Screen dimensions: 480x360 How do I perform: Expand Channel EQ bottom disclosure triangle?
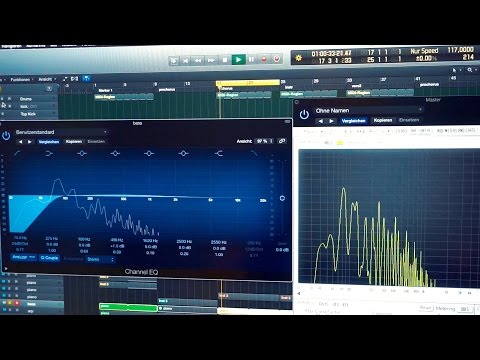[6, 268]
